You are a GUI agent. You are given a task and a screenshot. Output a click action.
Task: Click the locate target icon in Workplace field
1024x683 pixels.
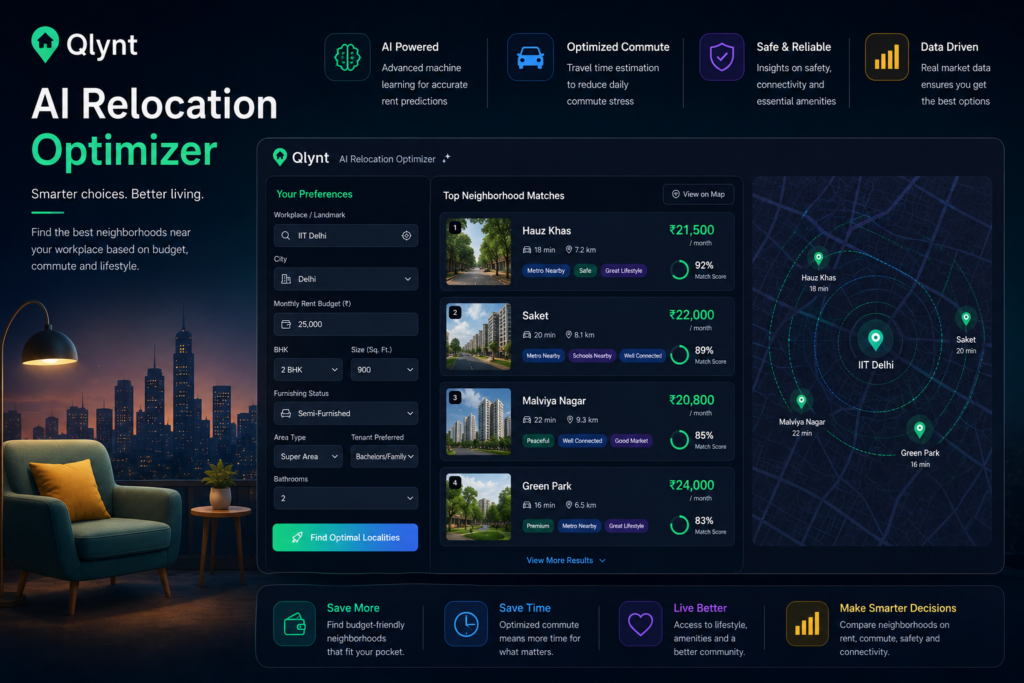coord(406,236)
